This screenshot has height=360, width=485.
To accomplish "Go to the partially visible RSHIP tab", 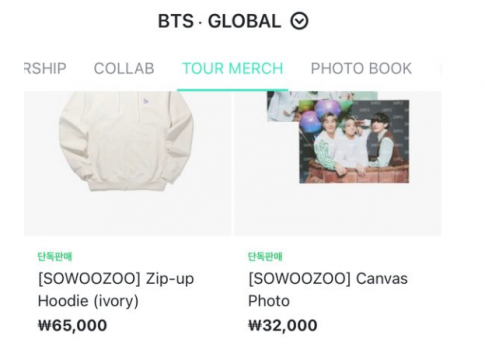I will coord(45,69).
